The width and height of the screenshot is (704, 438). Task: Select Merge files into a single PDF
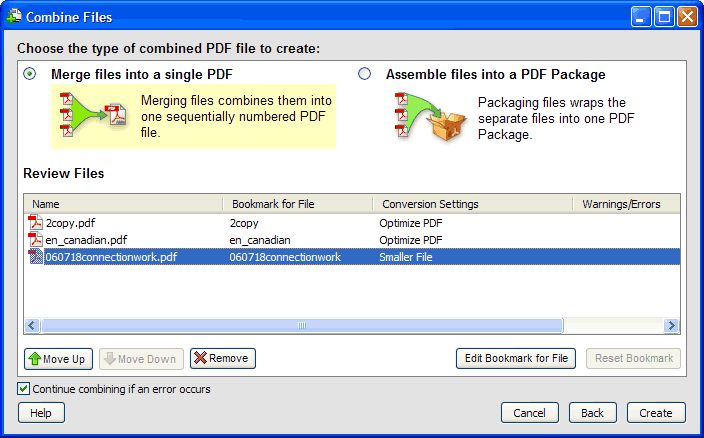tap(30, 74)
